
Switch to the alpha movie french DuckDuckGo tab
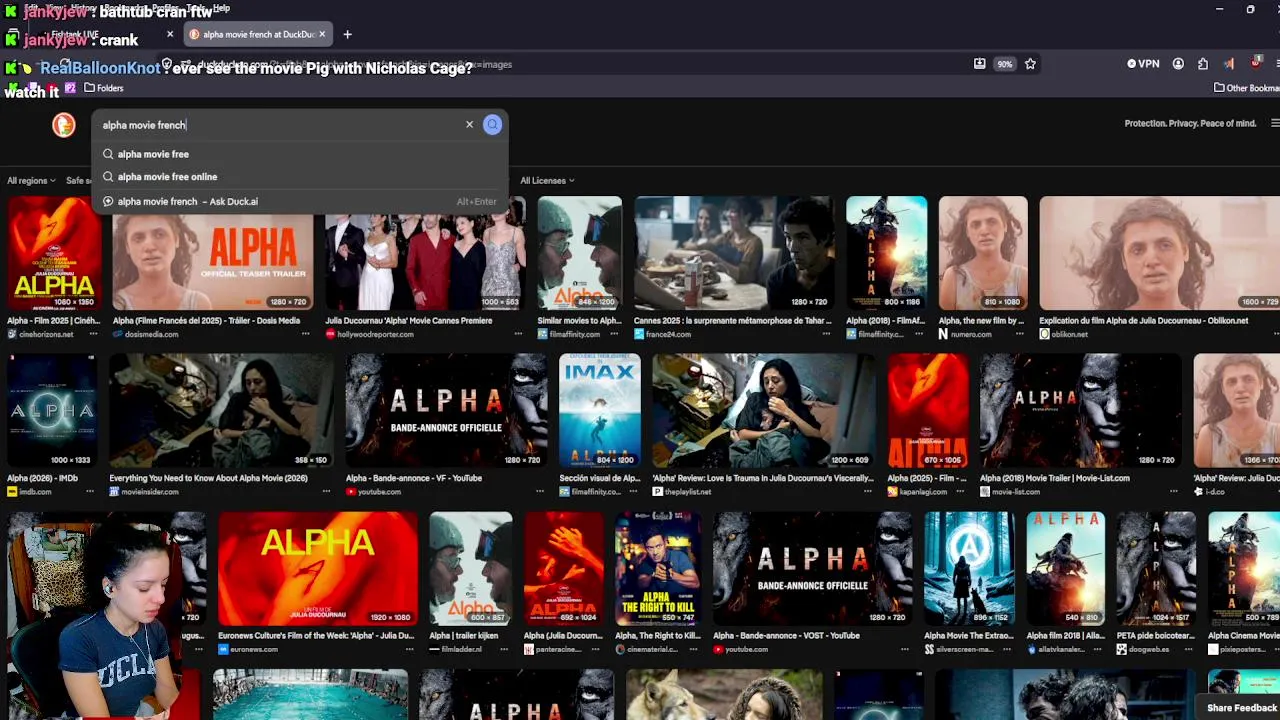tap(257, 34)
